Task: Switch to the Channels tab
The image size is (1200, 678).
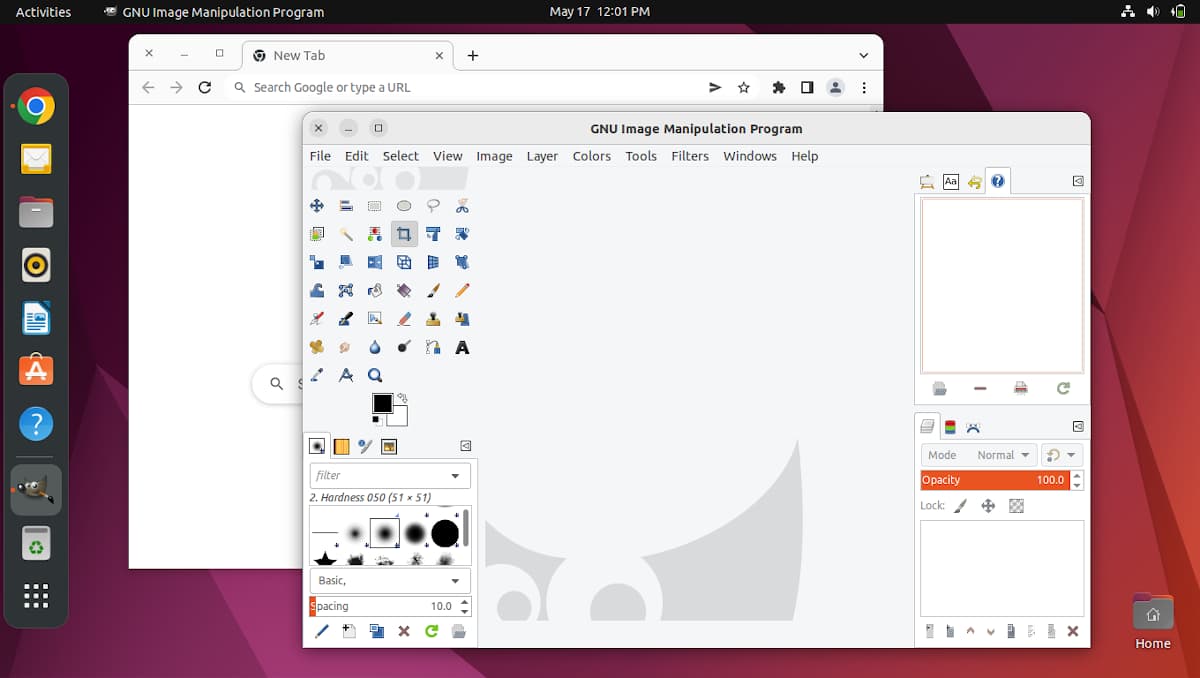Action: [950, 427]
